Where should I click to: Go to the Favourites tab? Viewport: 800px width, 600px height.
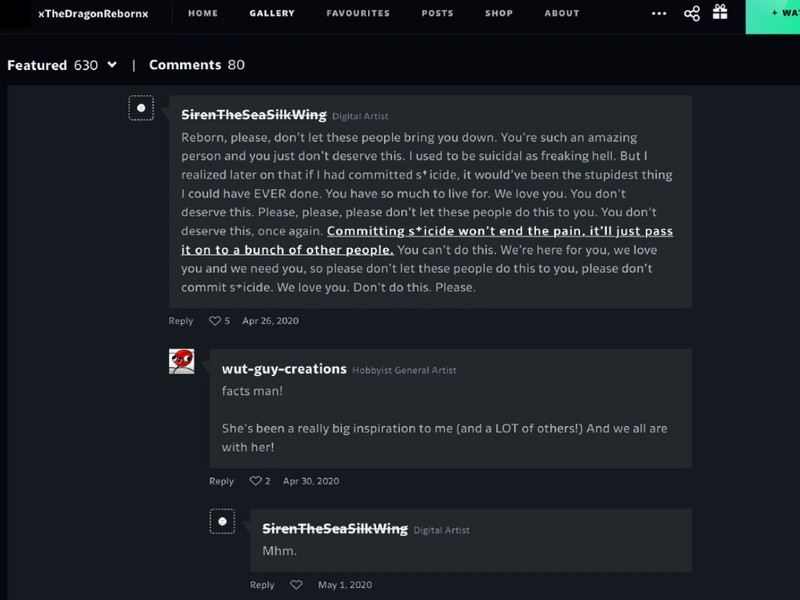click(358, 14)
